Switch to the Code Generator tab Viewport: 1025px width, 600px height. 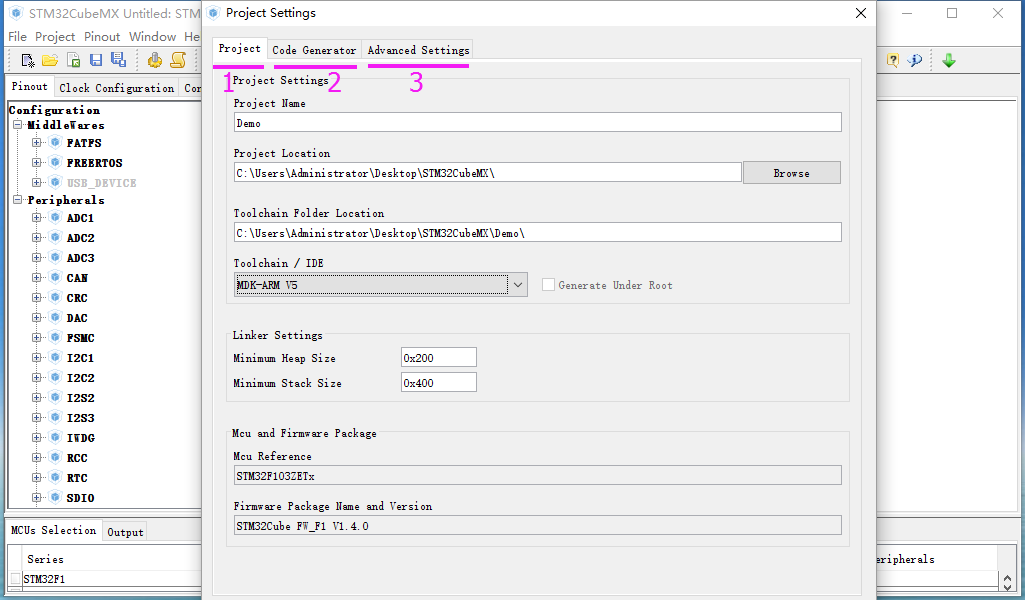point(314,50)
